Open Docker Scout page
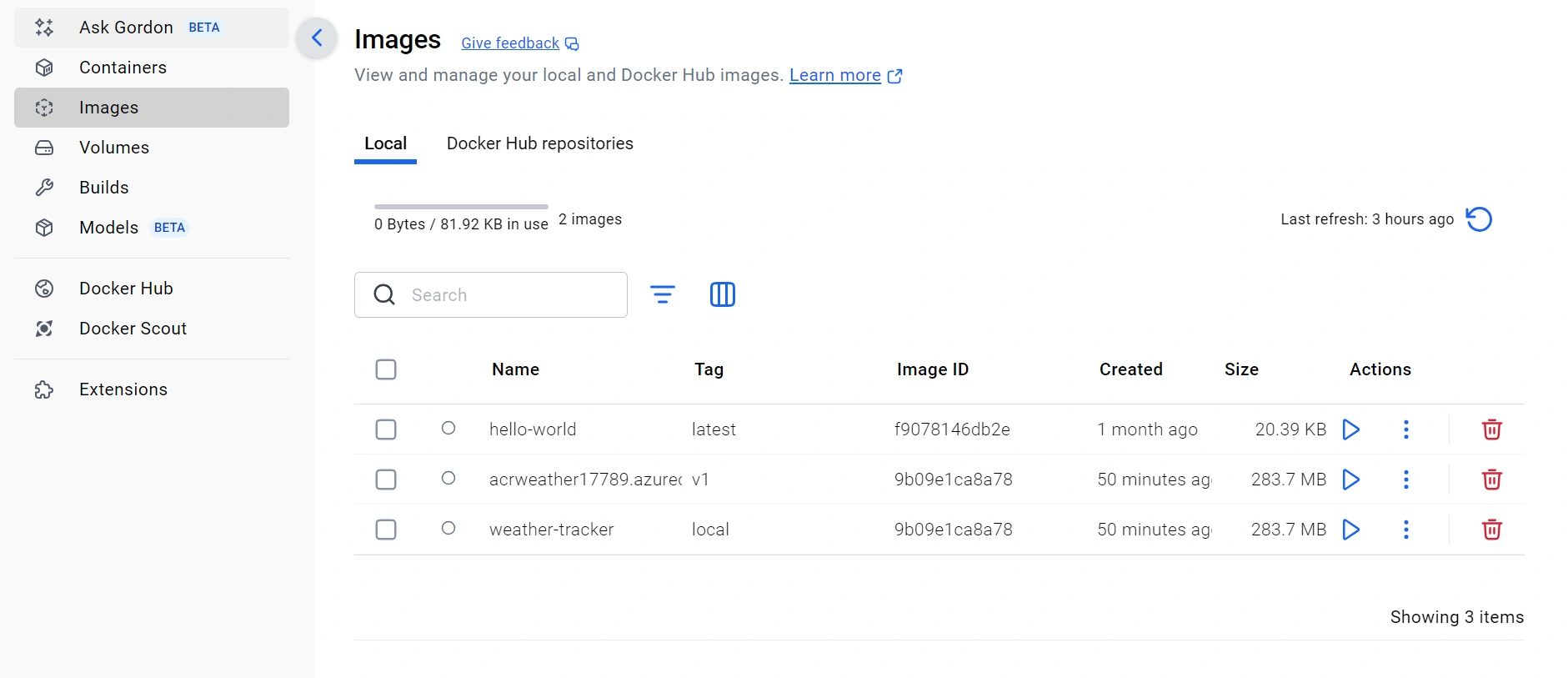The width and height of the screenshot is (1568, 678). click(x=152, y=329)
